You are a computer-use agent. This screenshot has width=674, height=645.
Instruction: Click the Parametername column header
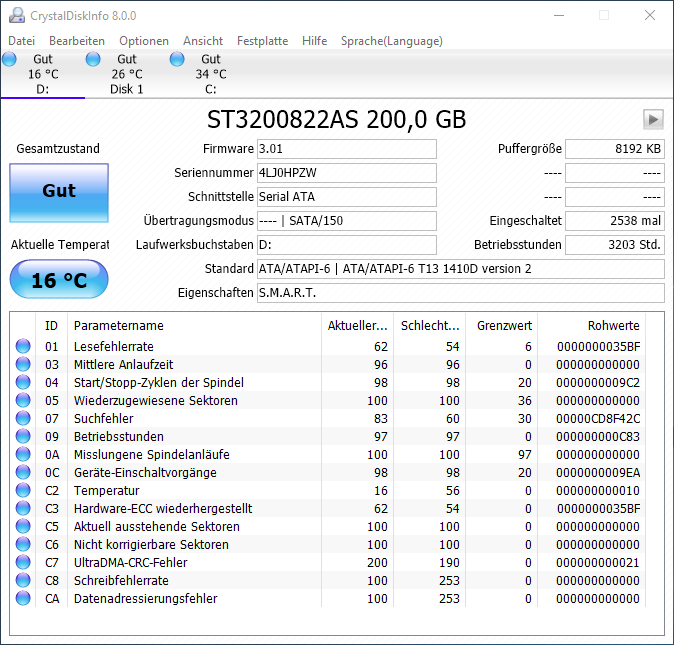pyautogui.click(x=194, y=326)
